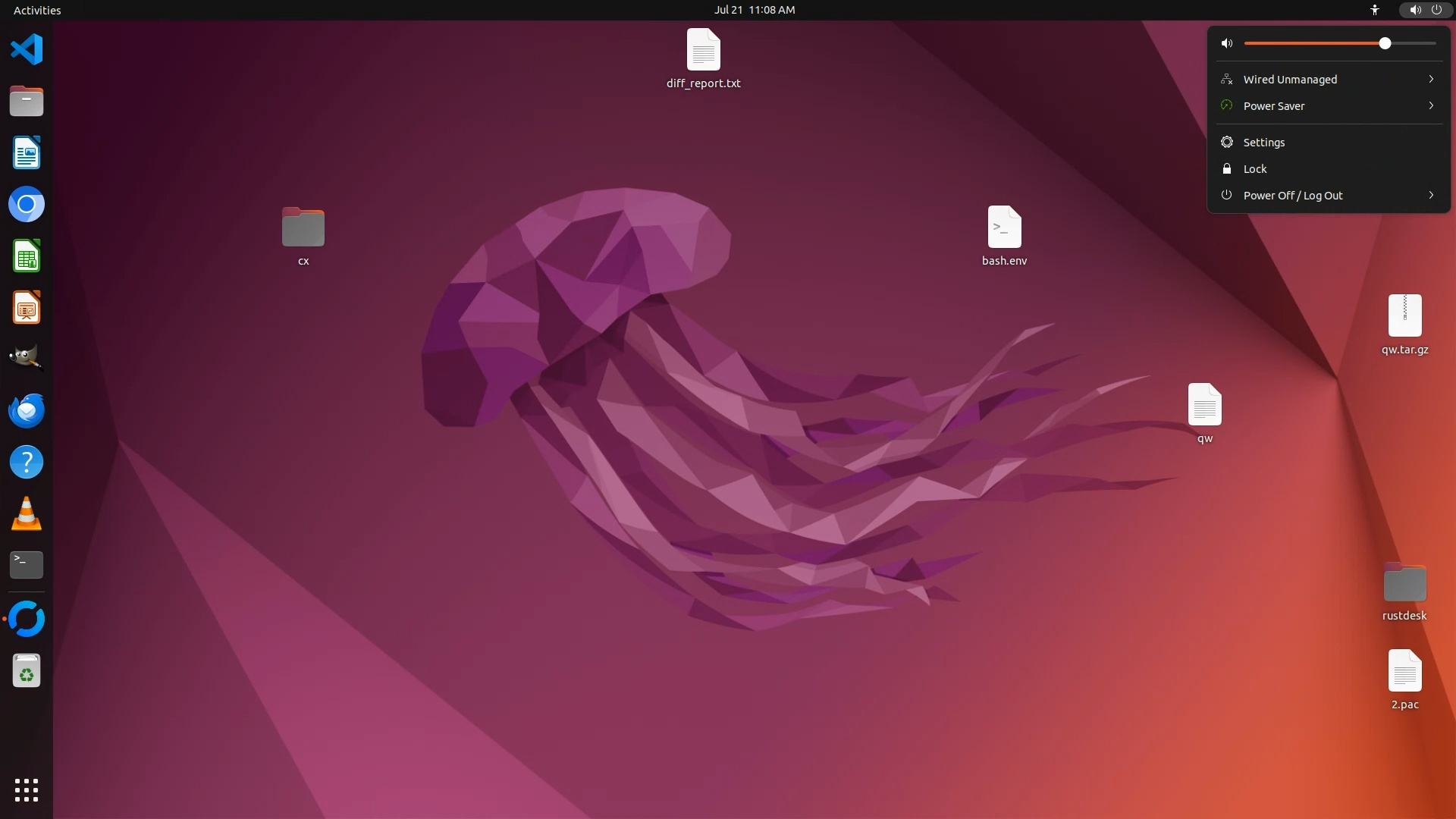Launch LibreOffice Writer from dock
Image resolution: width=1456 pixels, height=819 pixels.
(x=27, y=153)
